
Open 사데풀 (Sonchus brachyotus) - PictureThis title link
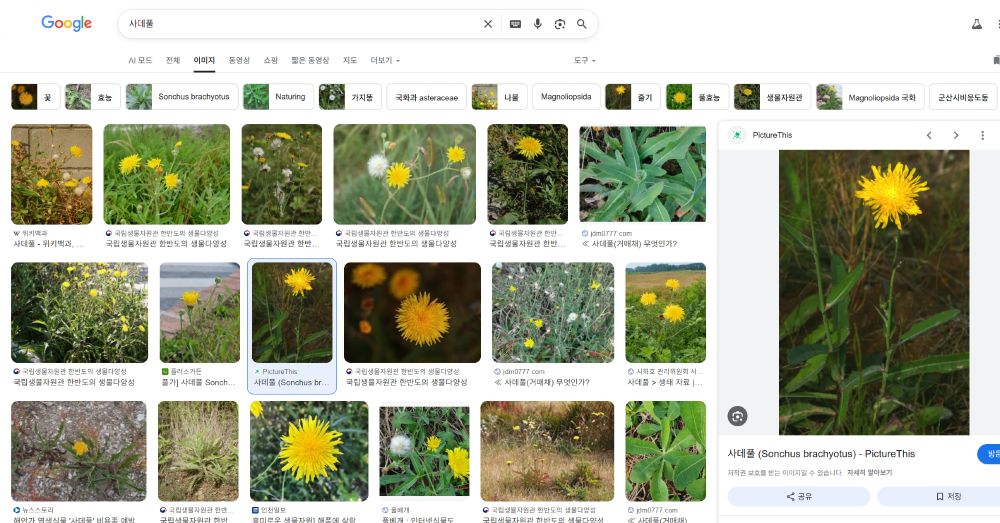(x=821, y=453)
